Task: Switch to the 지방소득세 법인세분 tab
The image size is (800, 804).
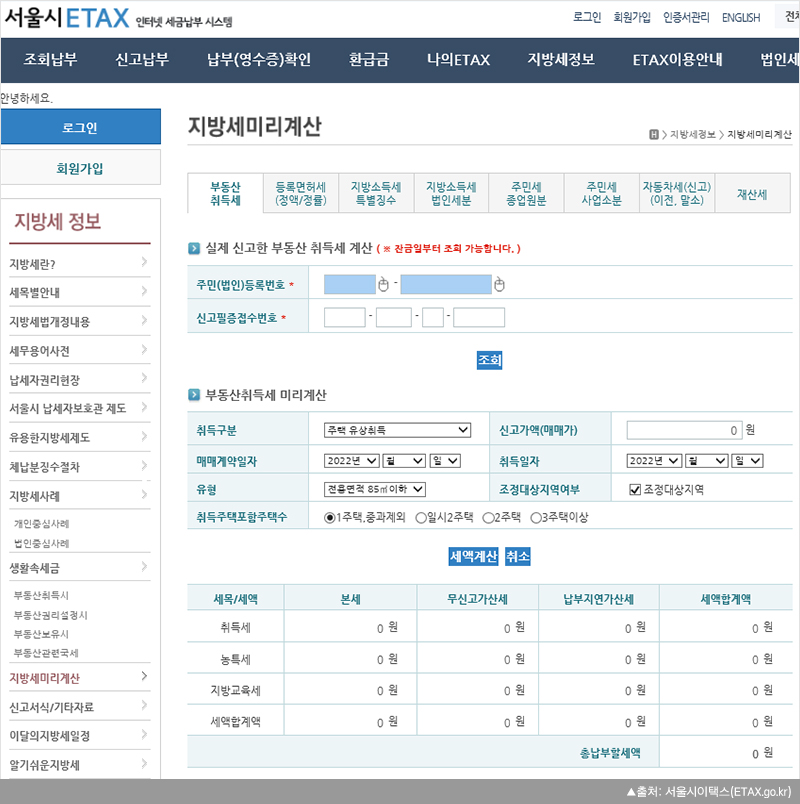Action: tap(451, 193)
